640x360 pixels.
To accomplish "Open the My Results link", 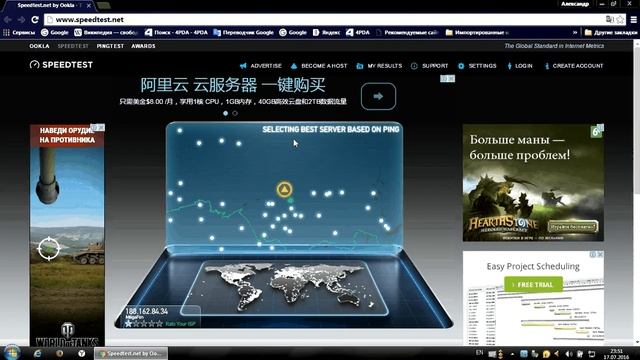I will [x=384, y=66].
